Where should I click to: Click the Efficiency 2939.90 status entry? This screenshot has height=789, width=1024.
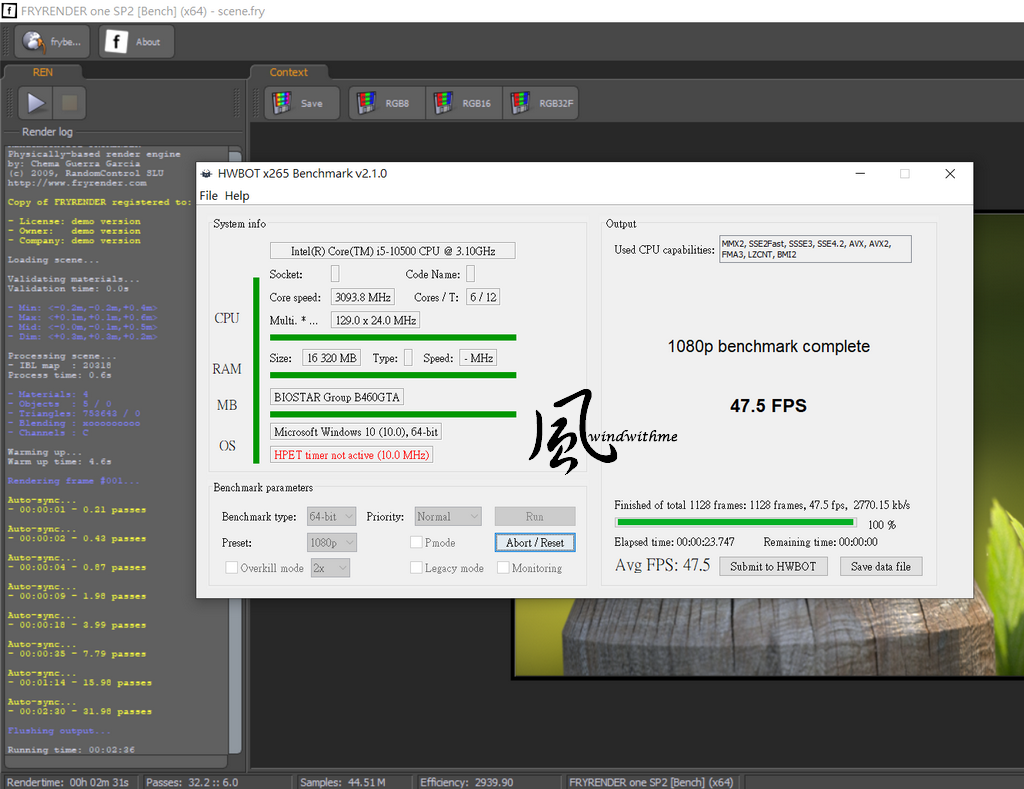tap(467, 782)
